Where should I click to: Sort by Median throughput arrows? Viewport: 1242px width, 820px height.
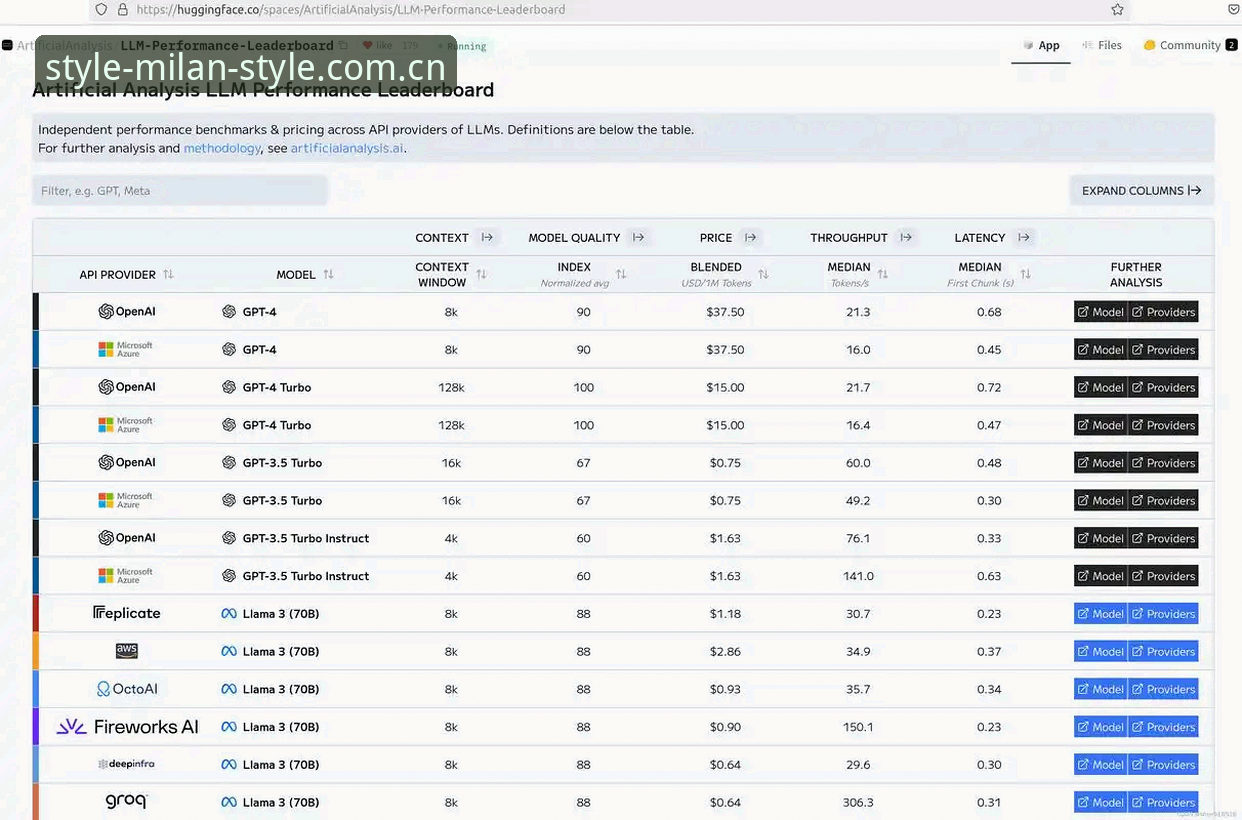tap(882, 274)
